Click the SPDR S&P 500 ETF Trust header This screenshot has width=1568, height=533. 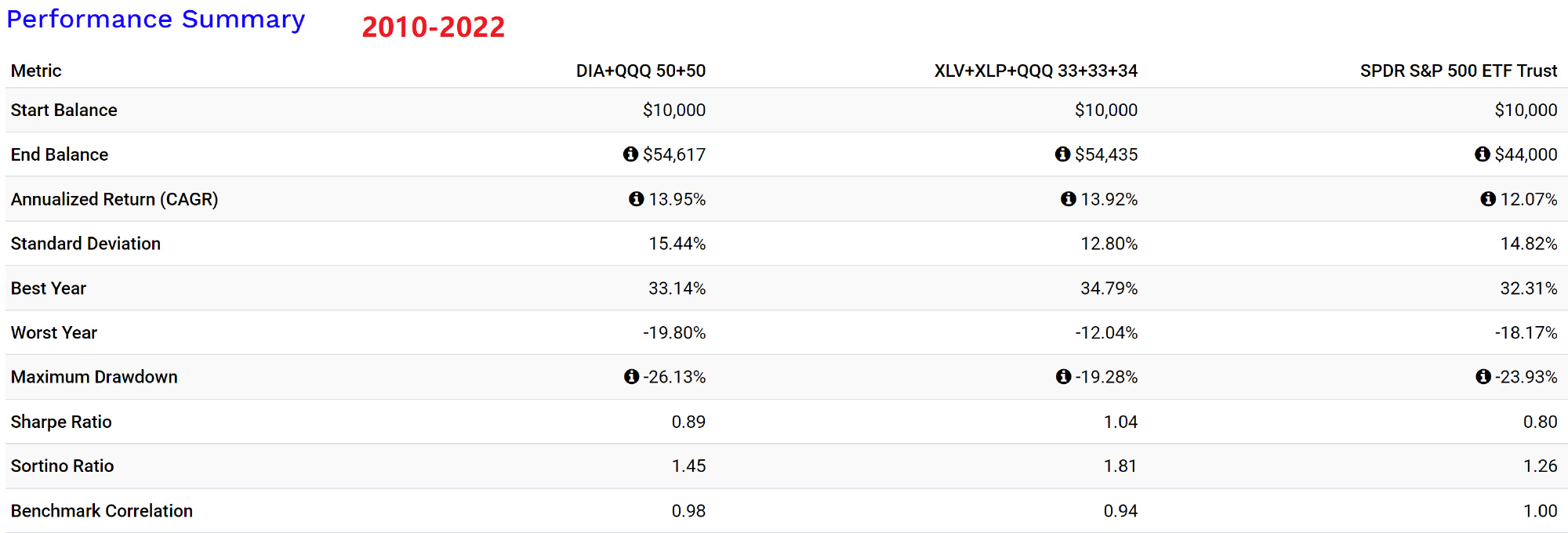pyautogui.click(x=1457, y=71)
